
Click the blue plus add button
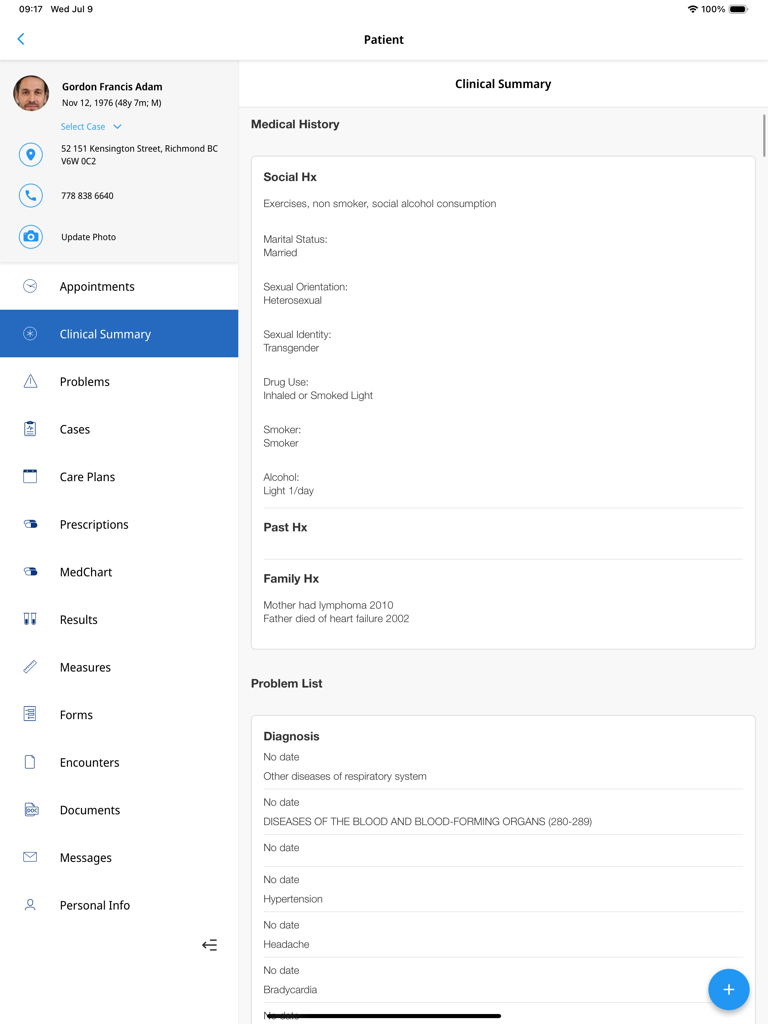point(728,989)
